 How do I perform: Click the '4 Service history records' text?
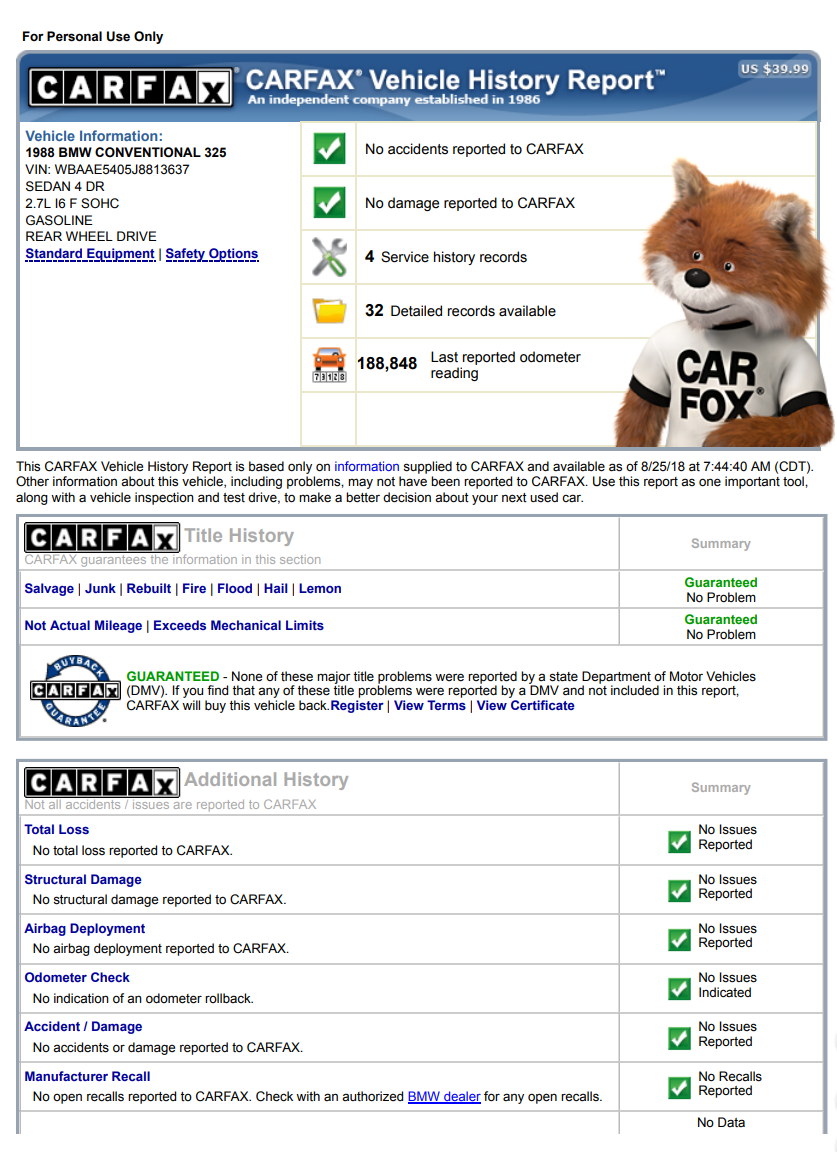pyautogui.click(x=446, y=256)
